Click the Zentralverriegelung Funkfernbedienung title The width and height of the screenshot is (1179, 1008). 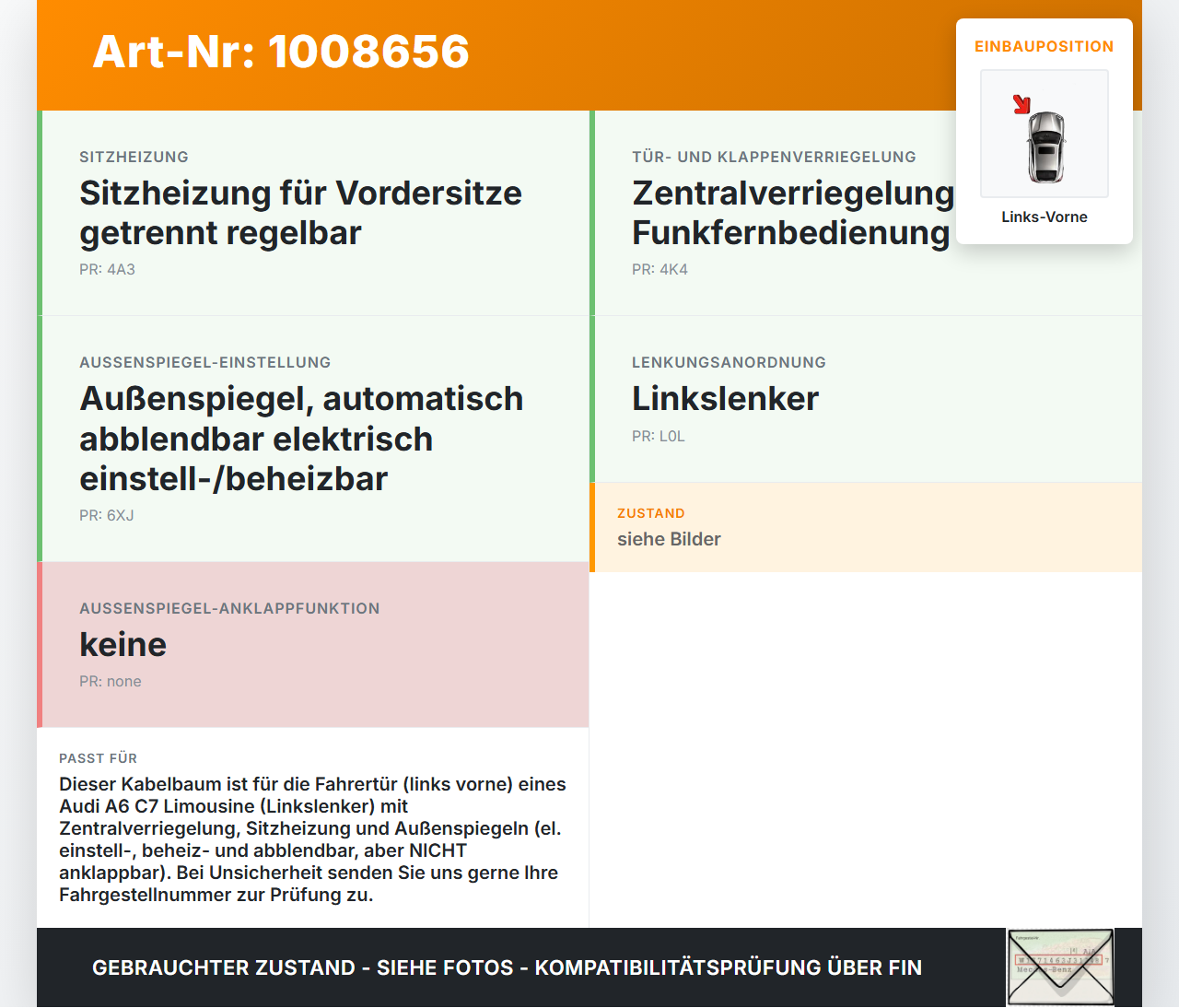tap(793, 213)
